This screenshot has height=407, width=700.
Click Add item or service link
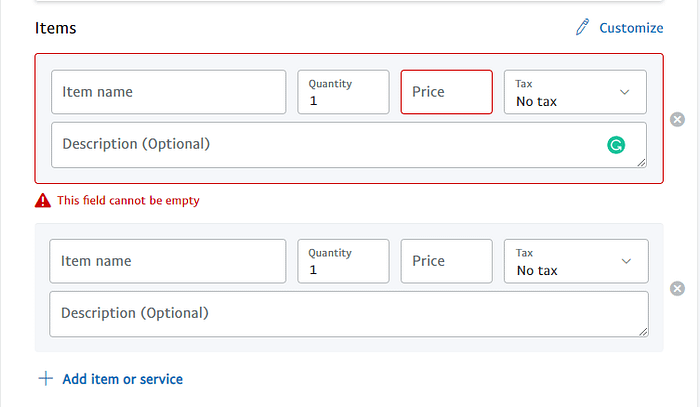pos(122,379)
